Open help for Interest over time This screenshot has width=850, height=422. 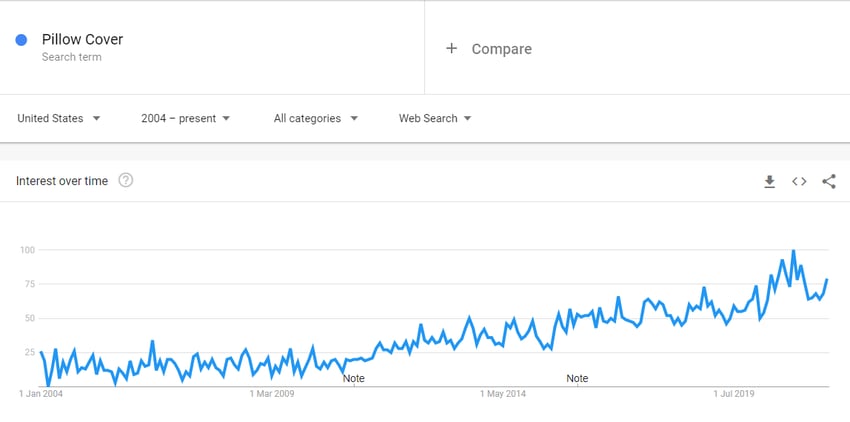click(x=126, y=181)
